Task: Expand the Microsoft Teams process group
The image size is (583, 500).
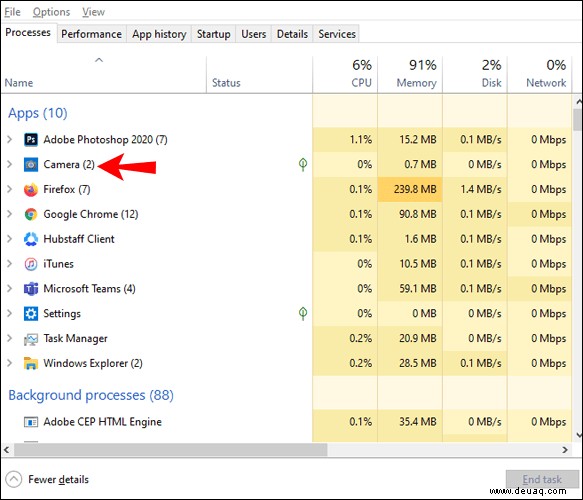Action: click(x=10, y=288)
